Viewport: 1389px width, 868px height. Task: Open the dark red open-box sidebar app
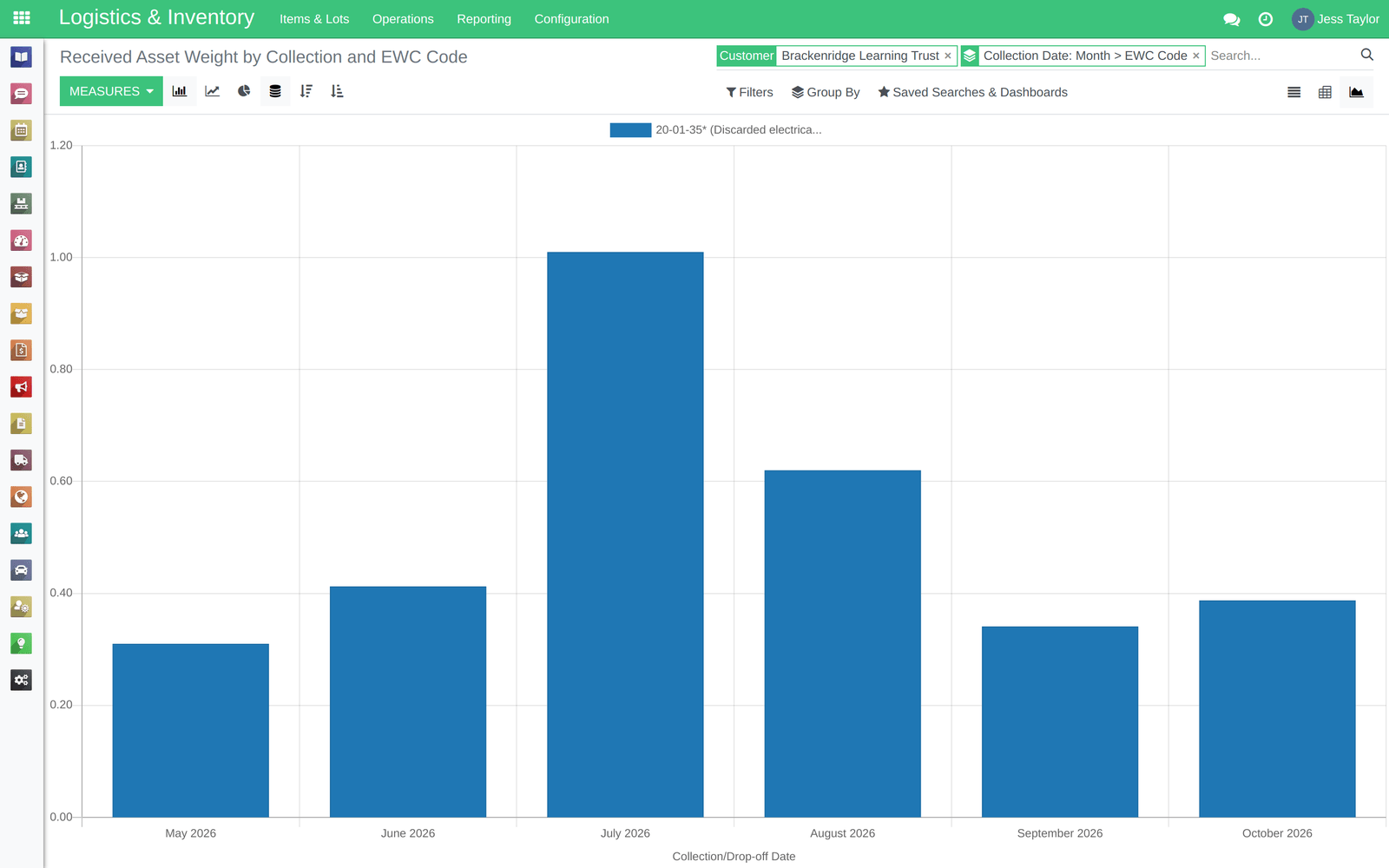click(x=22, y=277)
